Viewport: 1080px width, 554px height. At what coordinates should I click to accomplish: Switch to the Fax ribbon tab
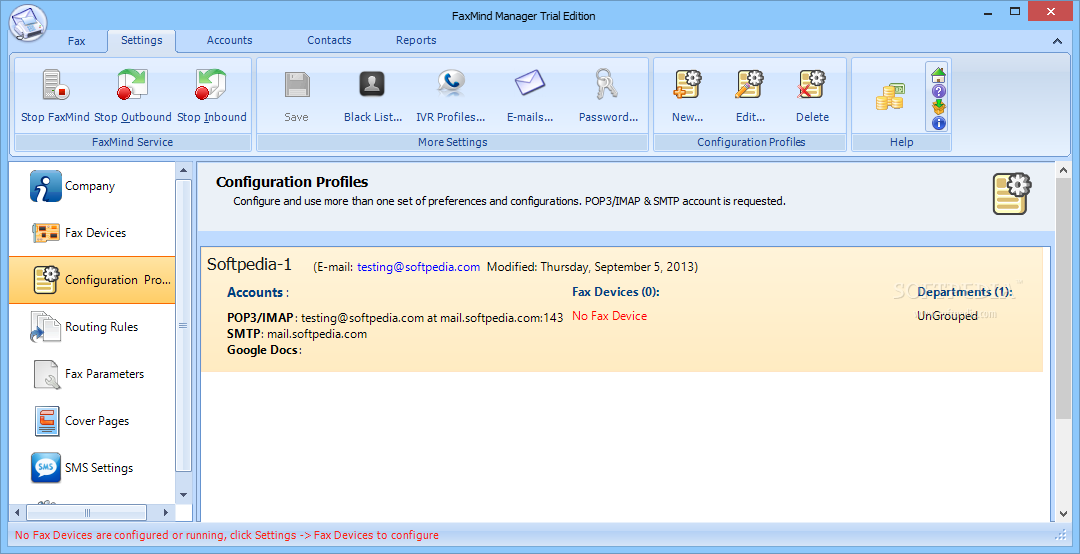click(76, 41)
